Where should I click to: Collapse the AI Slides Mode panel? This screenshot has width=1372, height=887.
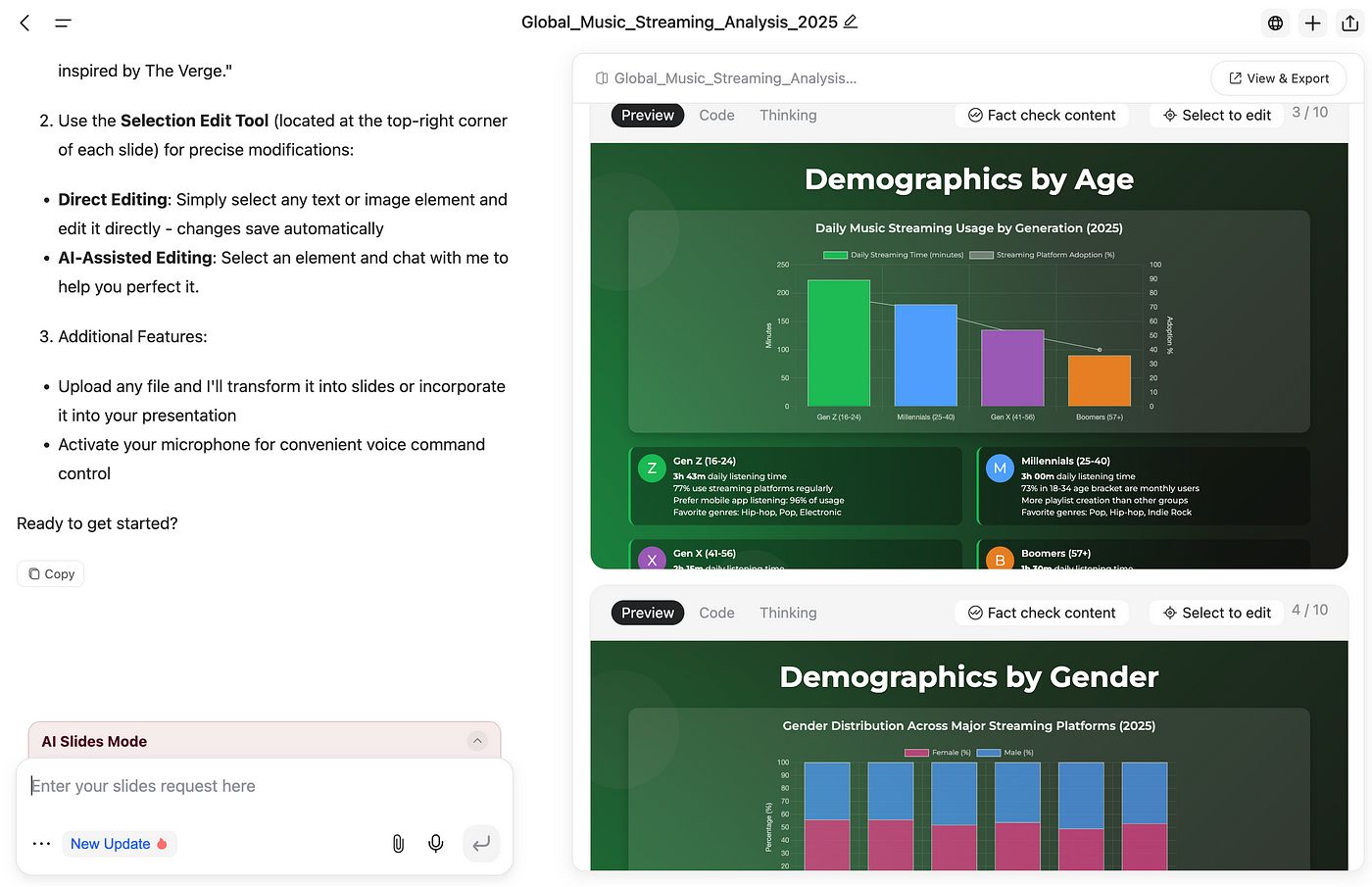477,741
